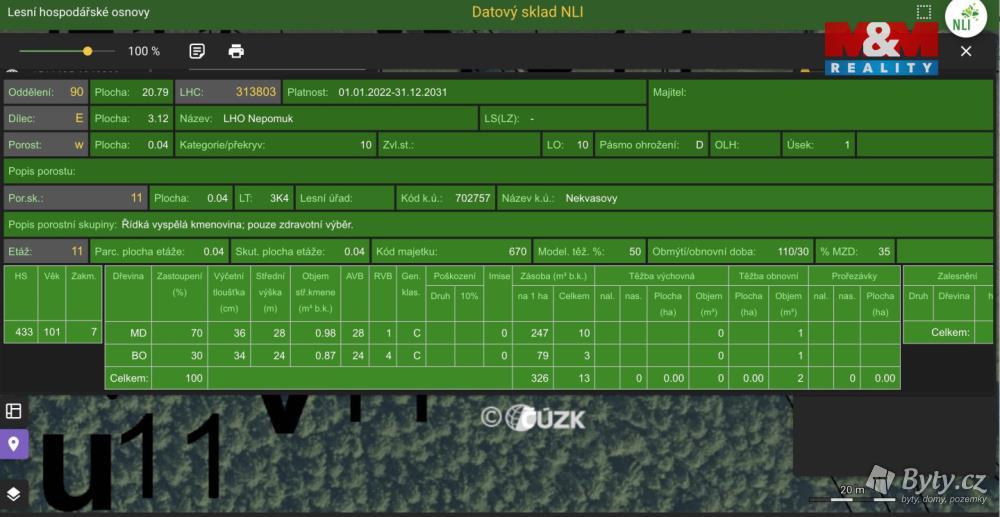Open the map layers icon
Image resolution: width=1000 pixels, height=517 pixels.
click(13, 493)
